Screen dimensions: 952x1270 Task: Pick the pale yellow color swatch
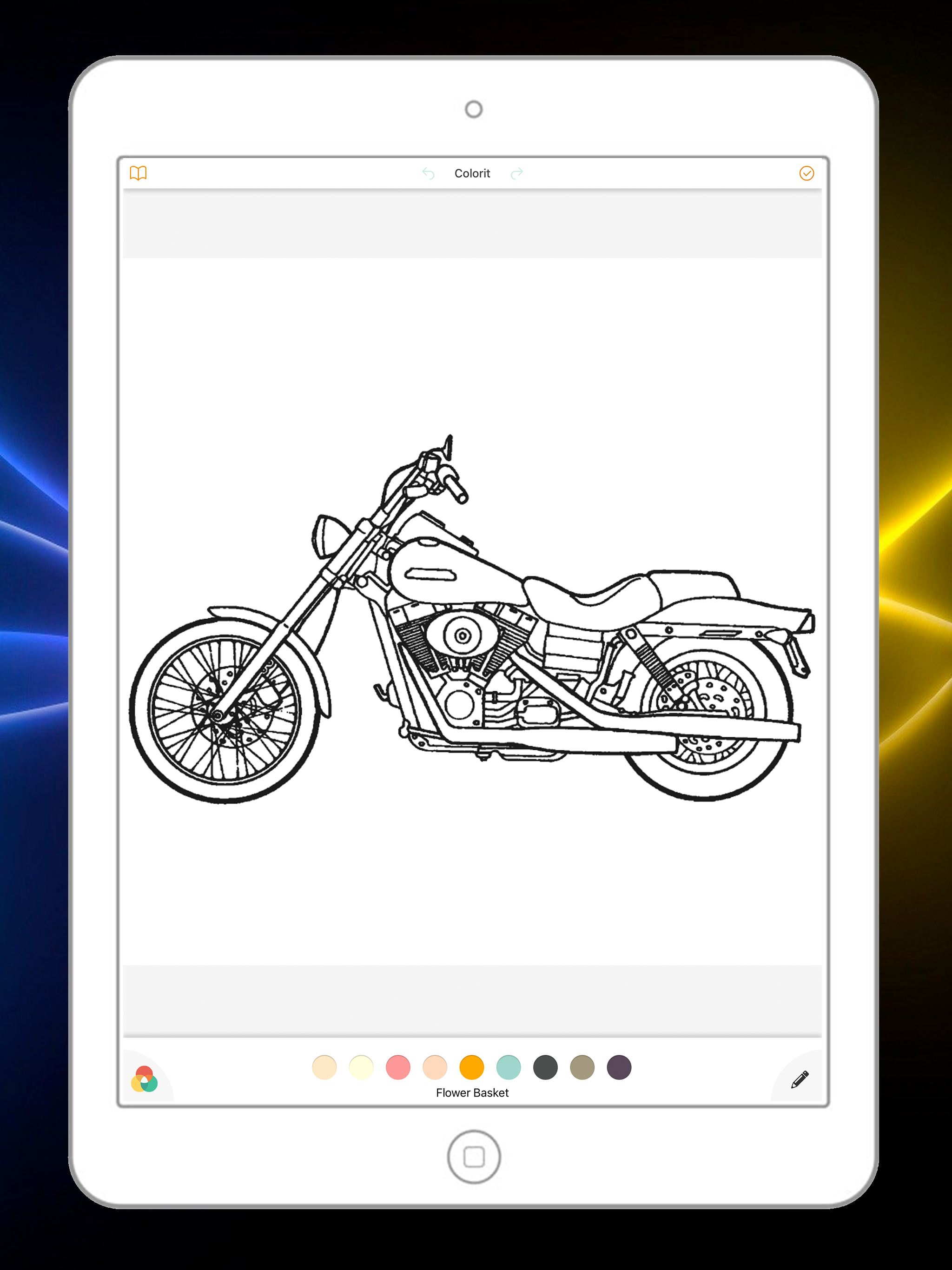361,1067
